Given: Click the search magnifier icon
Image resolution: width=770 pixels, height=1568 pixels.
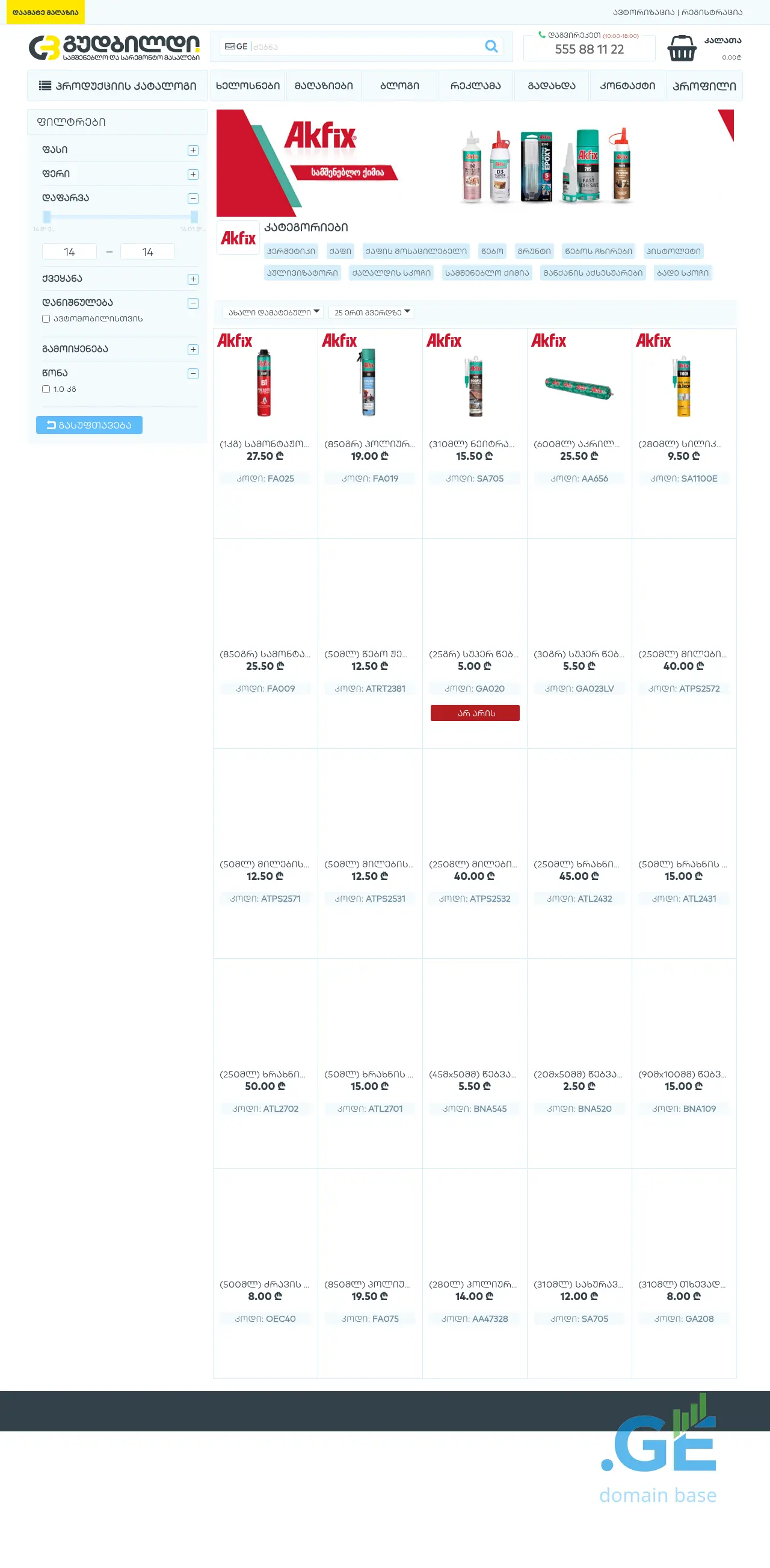Looking at the screenshot, I should pyautogui.click(x=491, y=46).
